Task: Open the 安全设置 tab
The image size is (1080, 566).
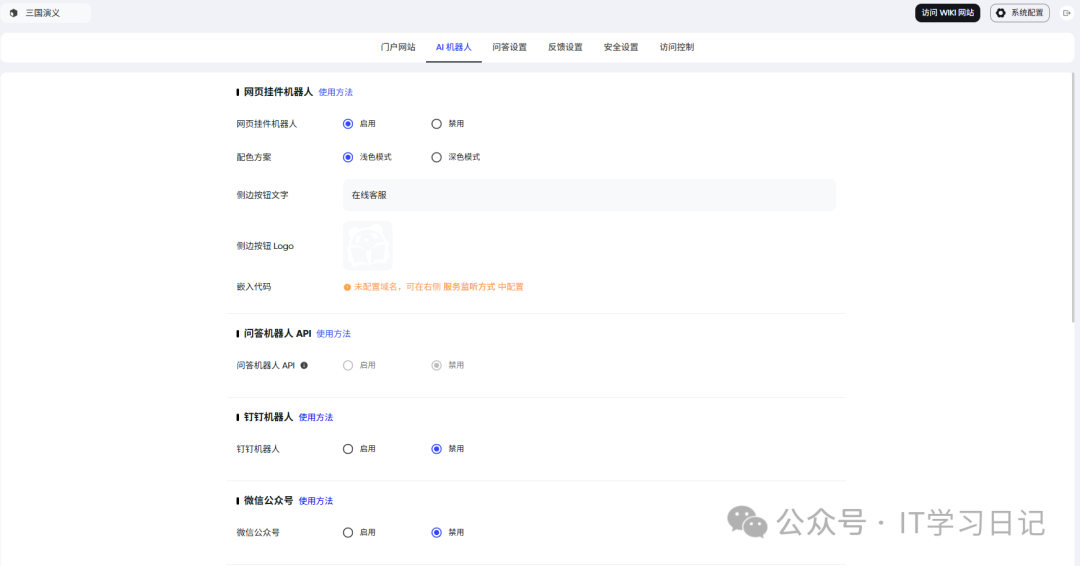Action: click(x=621, y=48)
